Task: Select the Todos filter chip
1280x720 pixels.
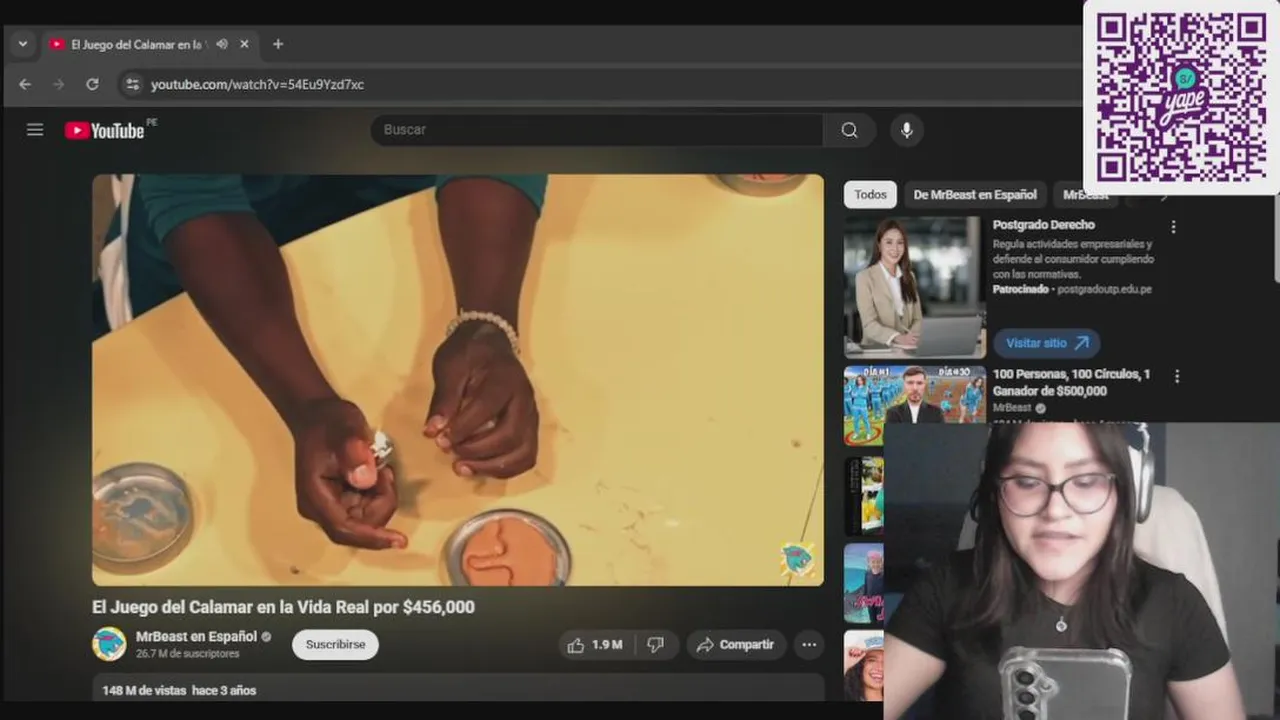Action: (x=870, y=195)
